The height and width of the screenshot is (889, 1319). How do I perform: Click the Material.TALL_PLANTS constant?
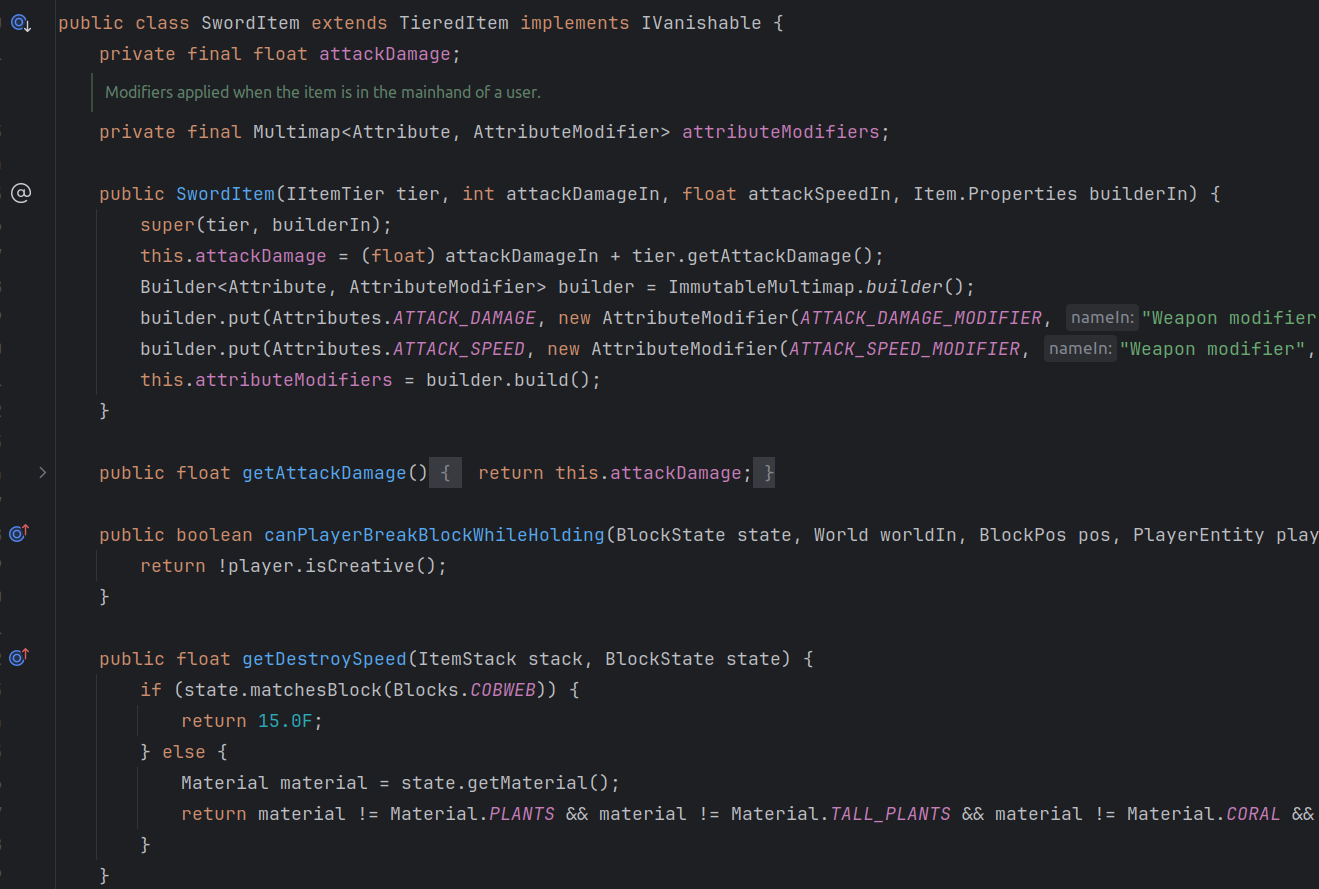point(890,814)
